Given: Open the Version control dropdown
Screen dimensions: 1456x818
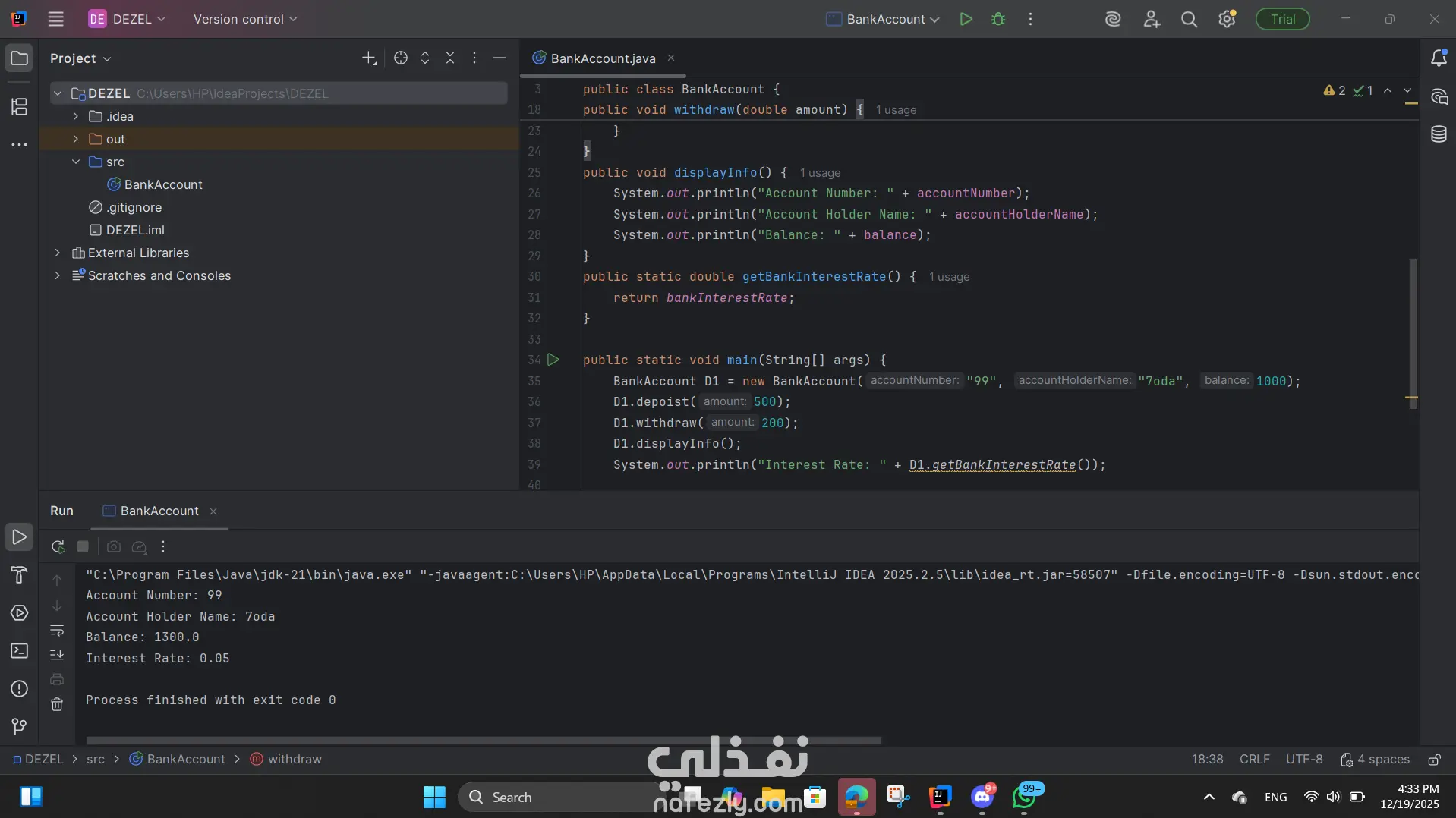Looking at the screenshot, I should [x=245, y=19].
